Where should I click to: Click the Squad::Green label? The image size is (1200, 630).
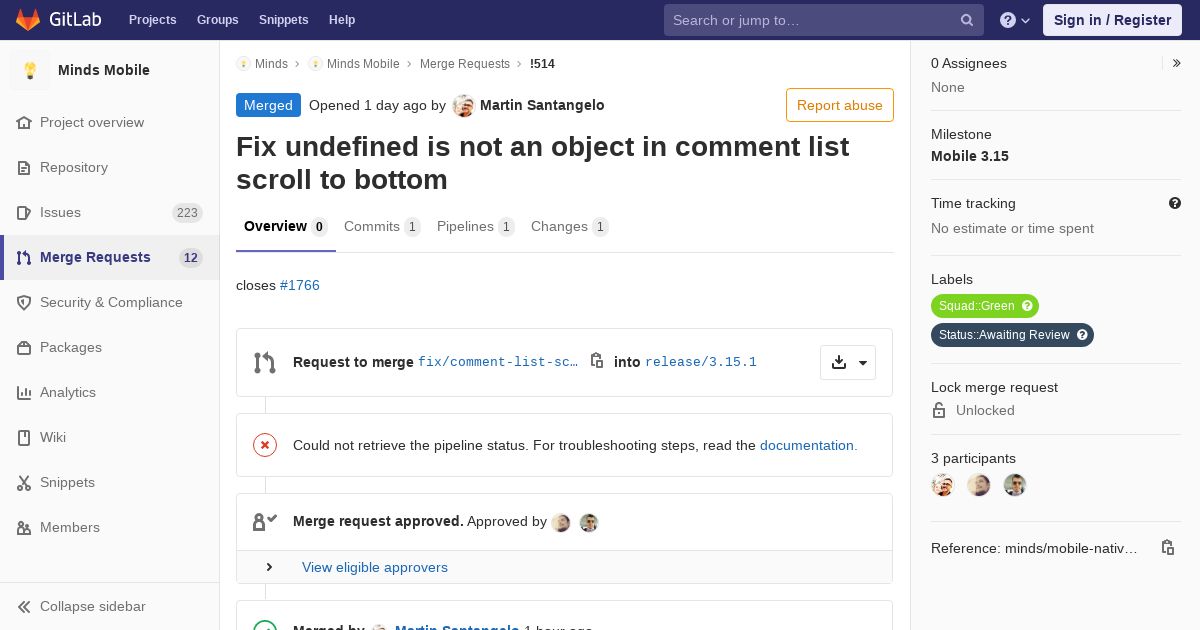[977, 306]
